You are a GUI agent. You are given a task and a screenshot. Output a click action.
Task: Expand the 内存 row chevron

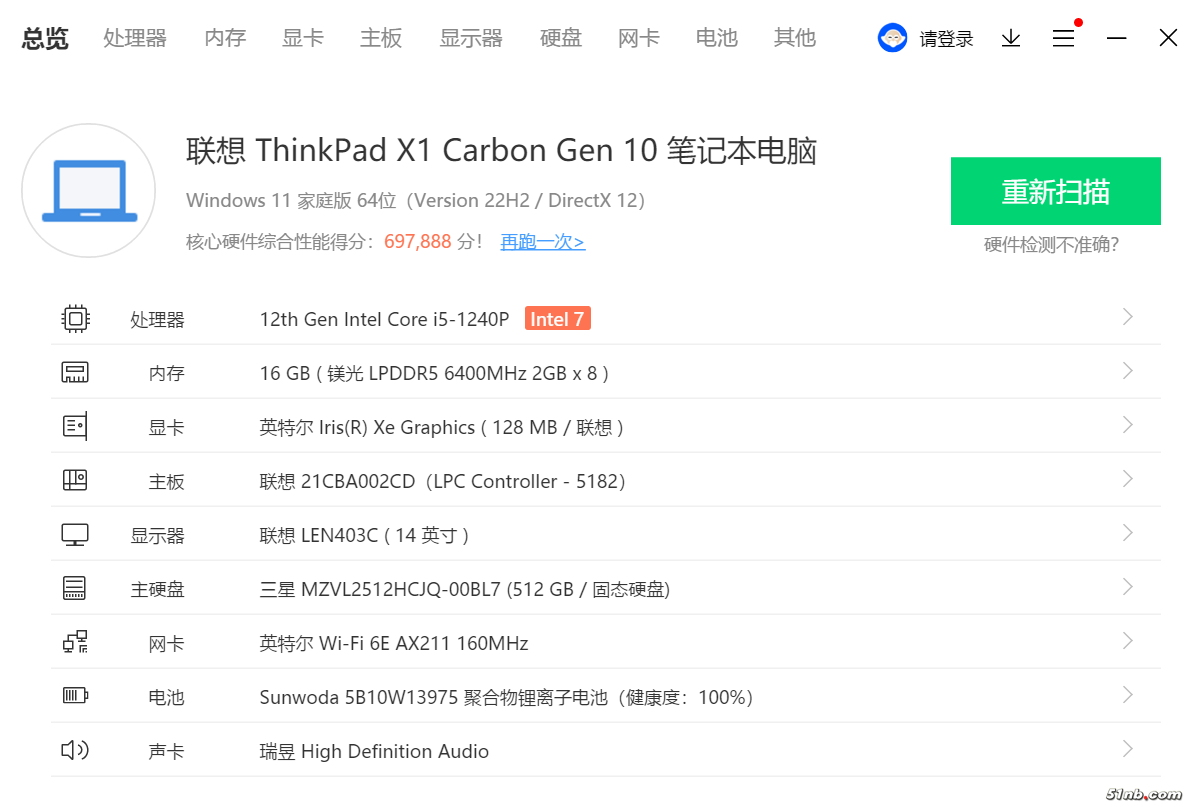(x=1128, y=371)
